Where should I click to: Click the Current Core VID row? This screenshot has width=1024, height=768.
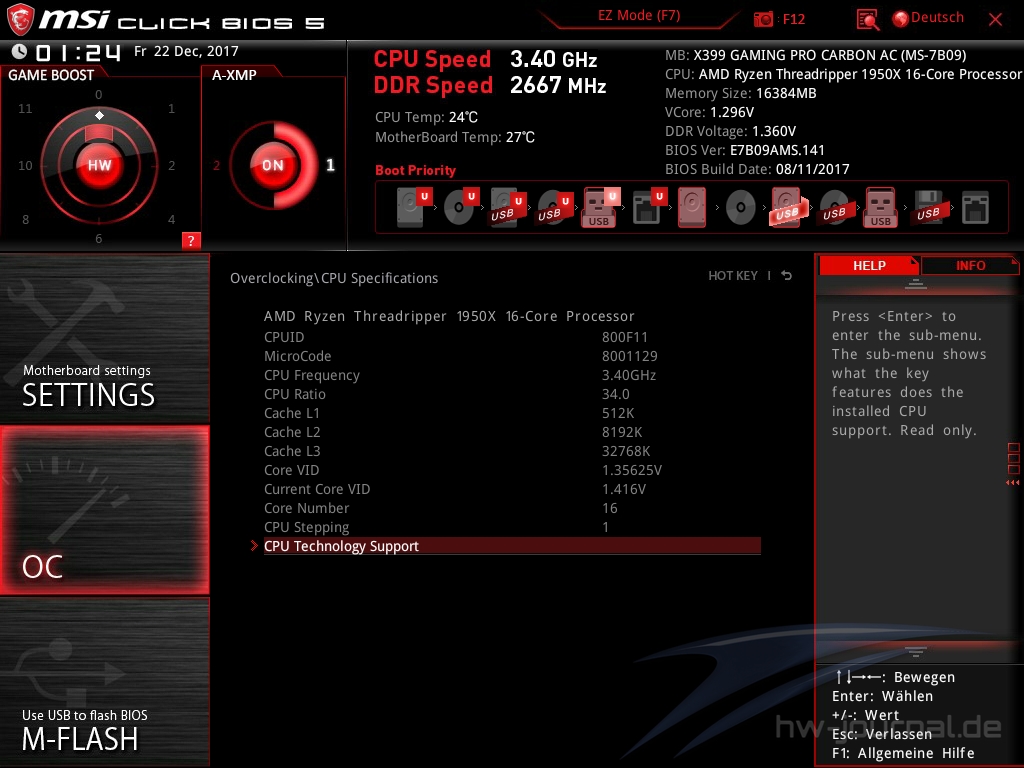(x=512, y=488)
